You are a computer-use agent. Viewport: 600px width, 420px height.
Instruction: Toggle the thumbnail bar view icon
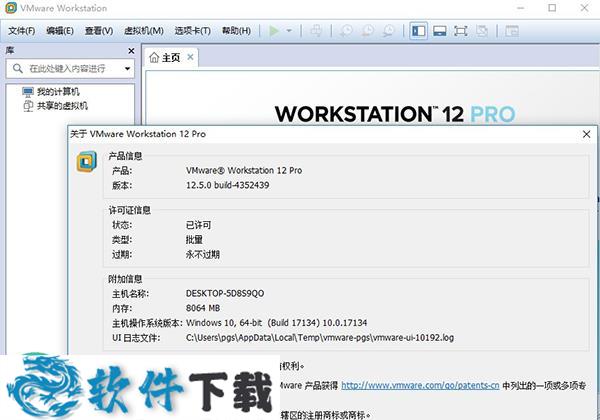tap(440, 31)
